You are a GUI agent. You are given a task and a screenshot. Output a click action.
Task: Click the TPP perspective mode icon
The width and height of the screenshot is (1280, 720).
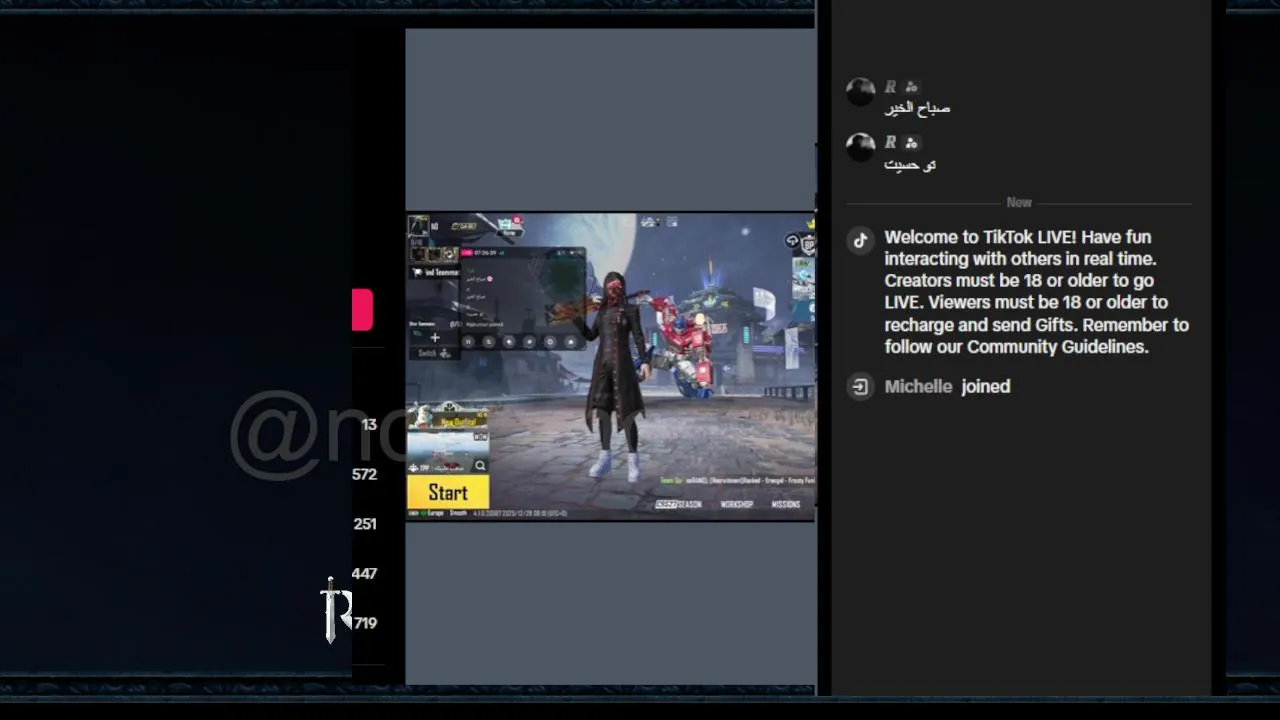tap(416, 466)
